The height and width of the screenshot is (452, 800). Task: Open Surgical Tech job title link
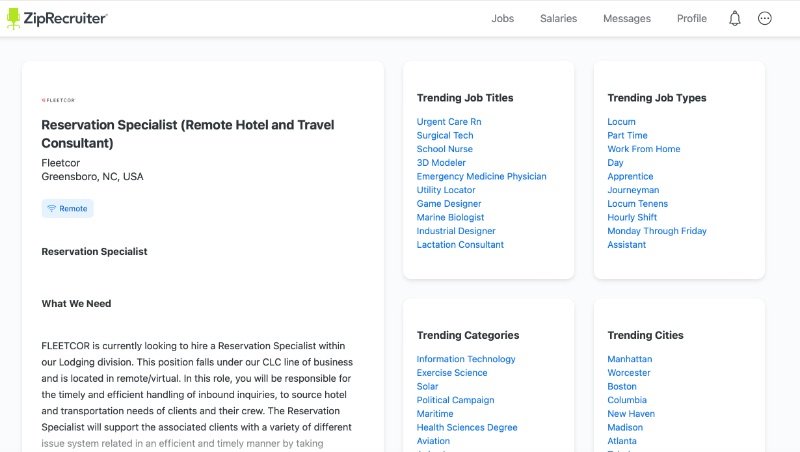tap(445, 135)
